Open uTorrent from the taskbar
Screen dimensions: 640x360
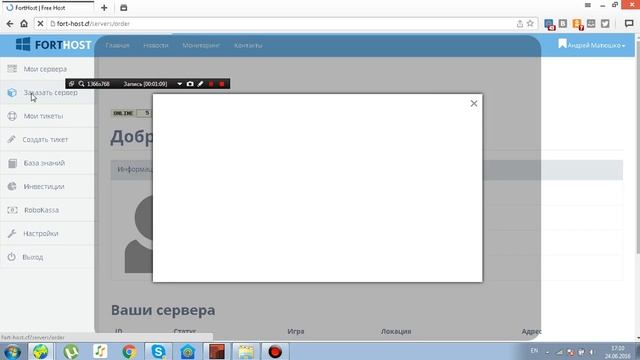[x=71, y=351]
